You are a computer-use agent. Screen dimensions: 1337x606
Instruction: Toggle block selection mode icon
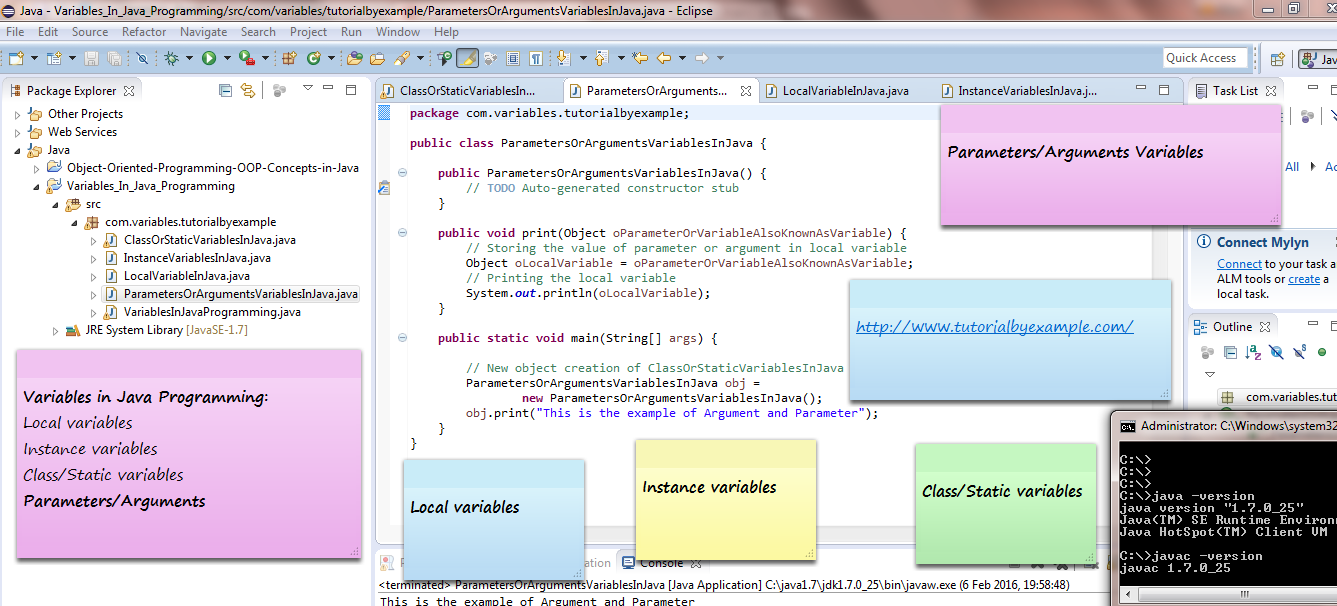(513, 58)
